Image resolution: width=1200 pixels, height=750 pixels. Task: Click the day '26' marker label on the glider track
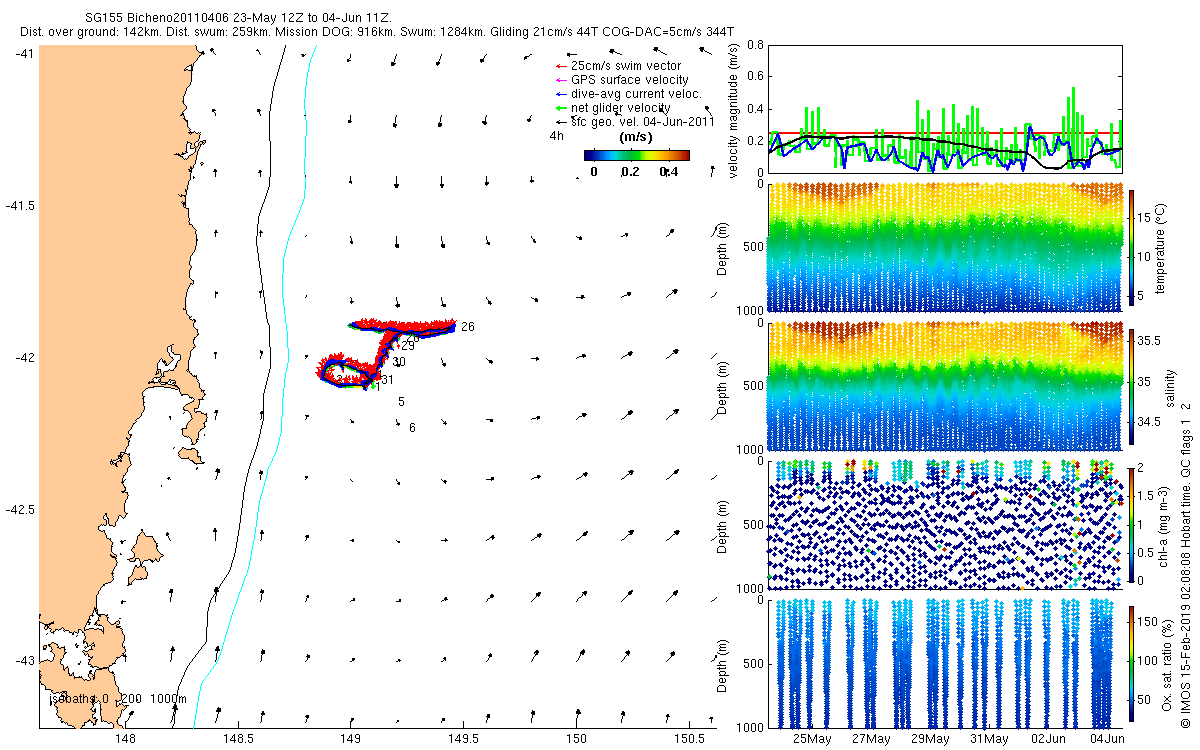point(468,327)
